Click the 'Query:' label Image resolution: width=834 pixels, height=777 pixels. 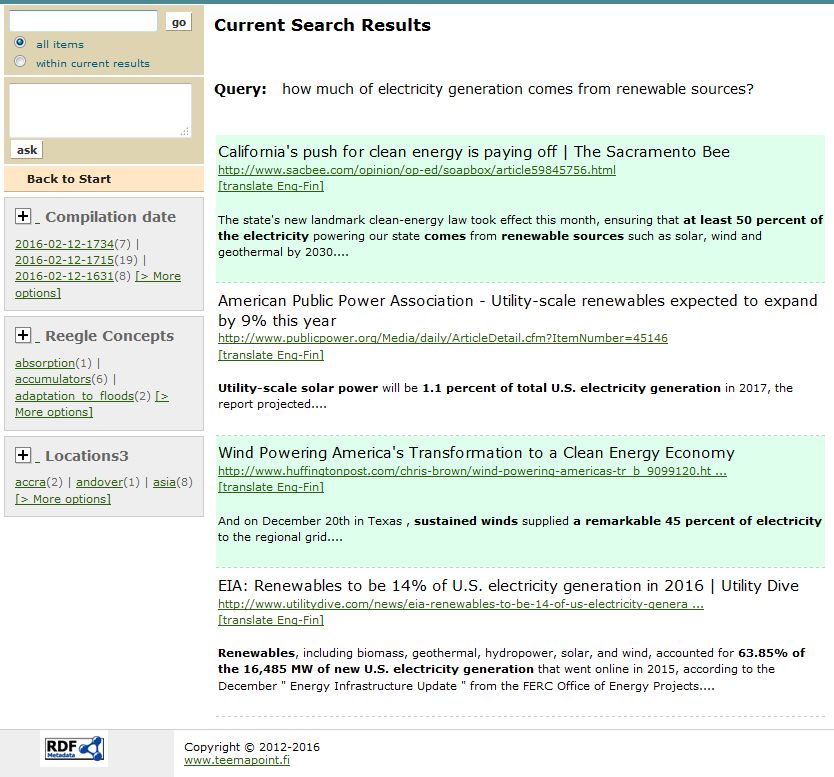[240, 89]
